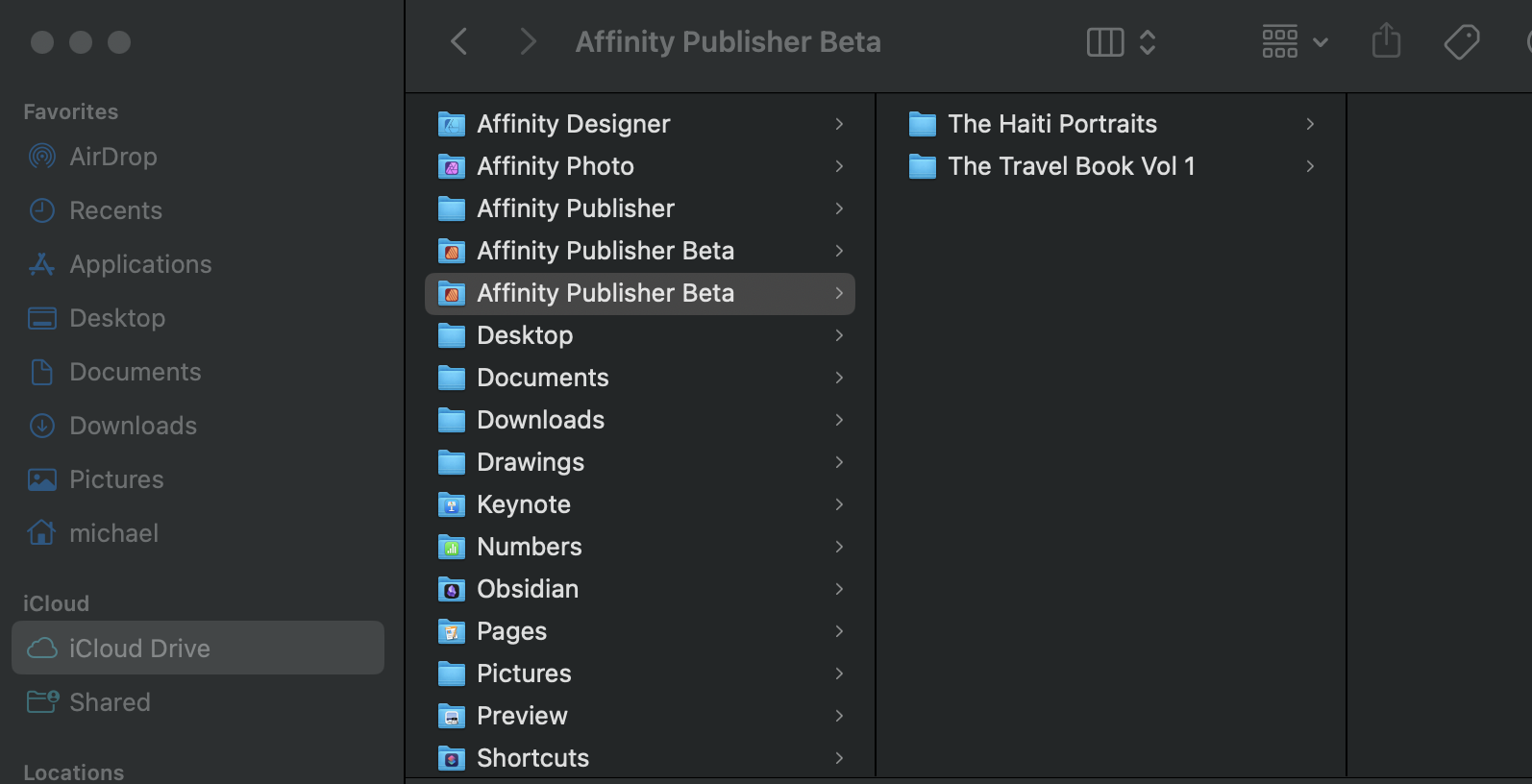
Task: Click the Share toolbar icon
Action: (x=1386, y=41)
